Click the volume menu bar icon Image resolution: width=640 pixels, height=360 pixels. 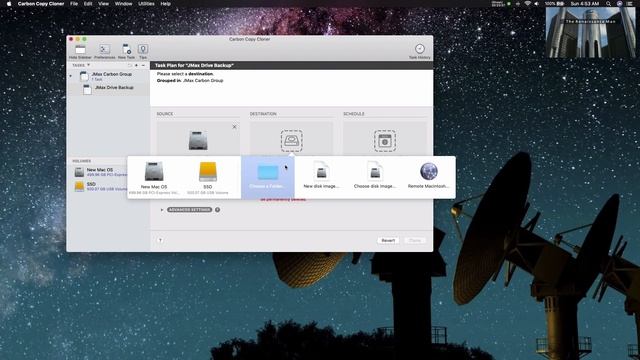(x=537, y=4)
